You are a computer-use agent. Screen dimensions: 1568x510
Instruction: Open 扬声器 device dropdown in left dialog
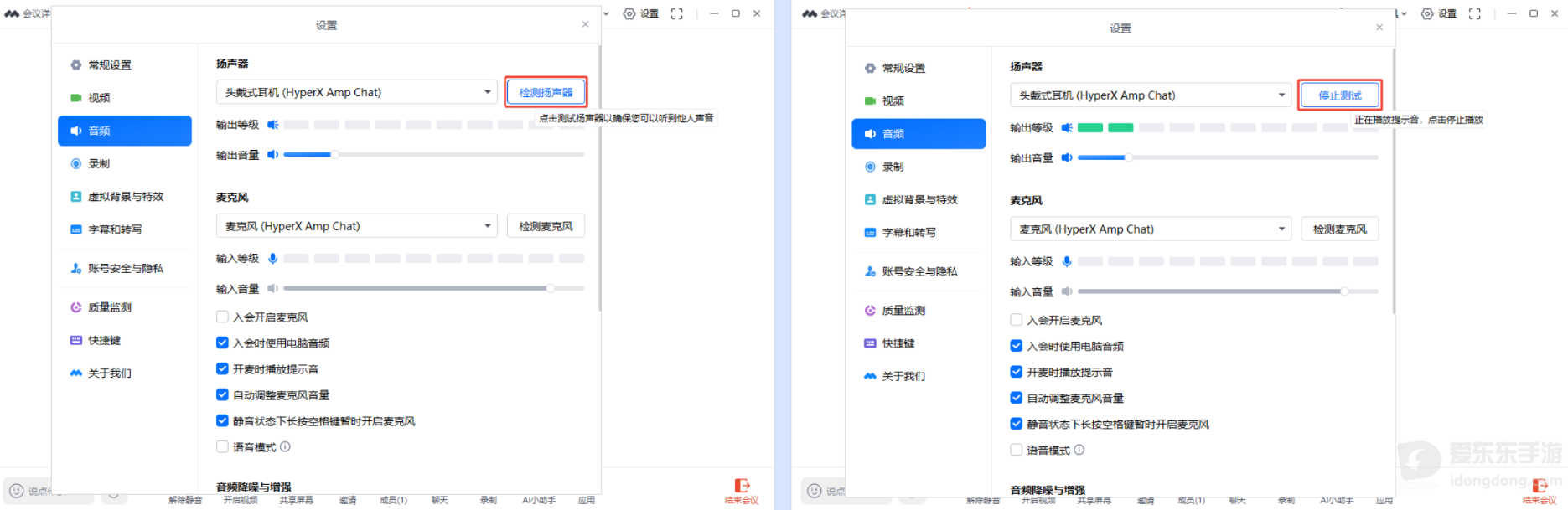pos(357,92)
